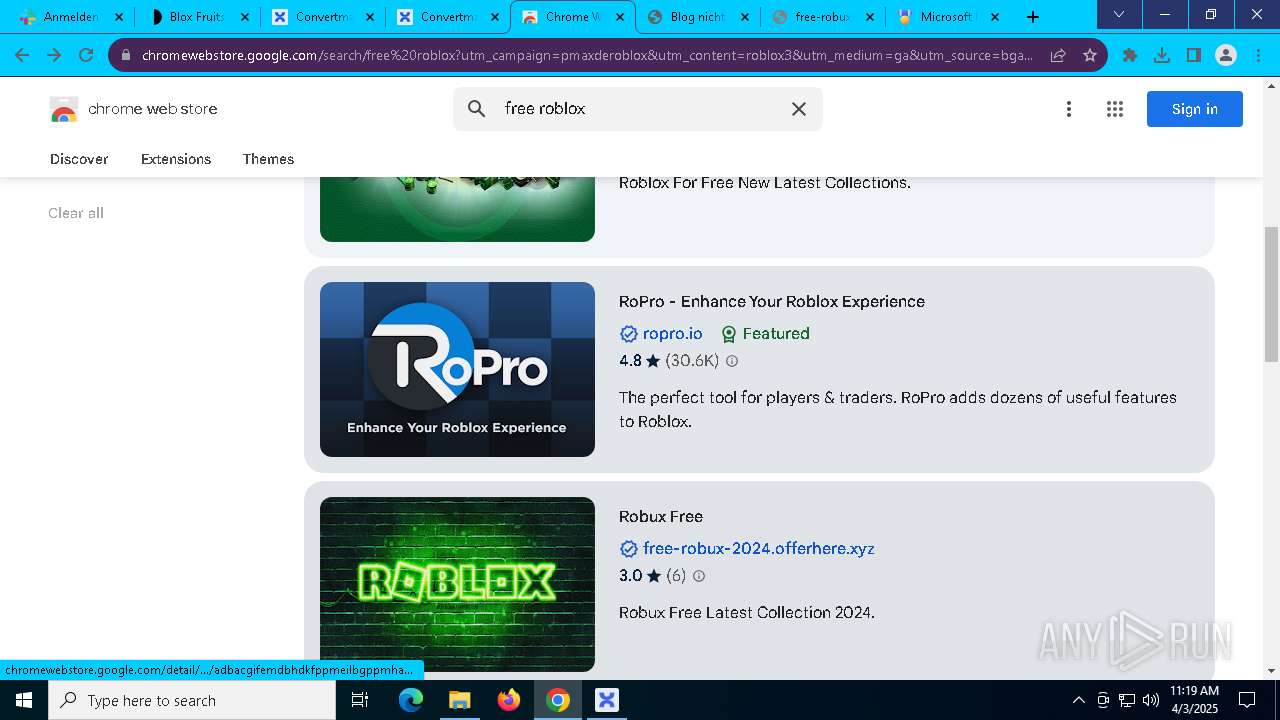Open the Google apps grid
Viewport: 1280px width, 720px height.
1115,109
